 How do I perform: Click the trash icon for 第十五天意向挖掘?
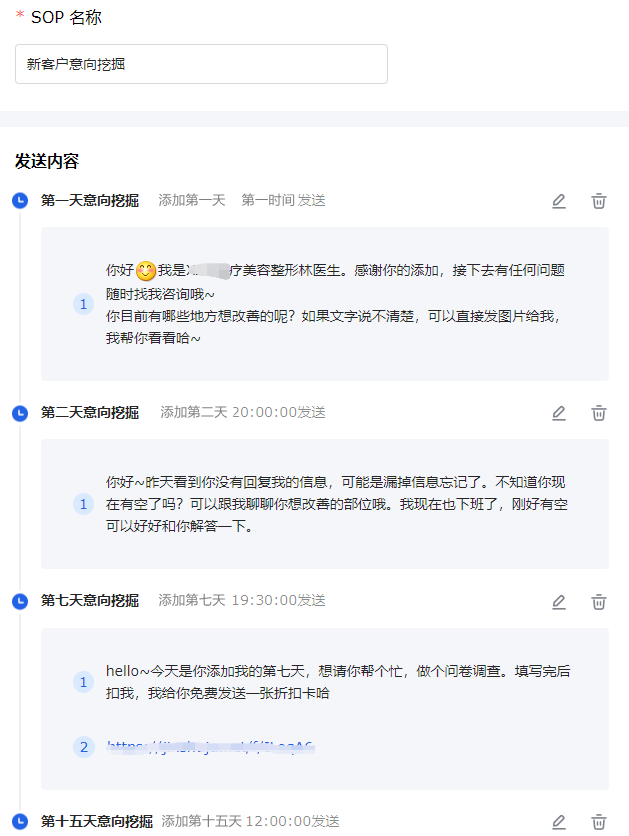599,820
